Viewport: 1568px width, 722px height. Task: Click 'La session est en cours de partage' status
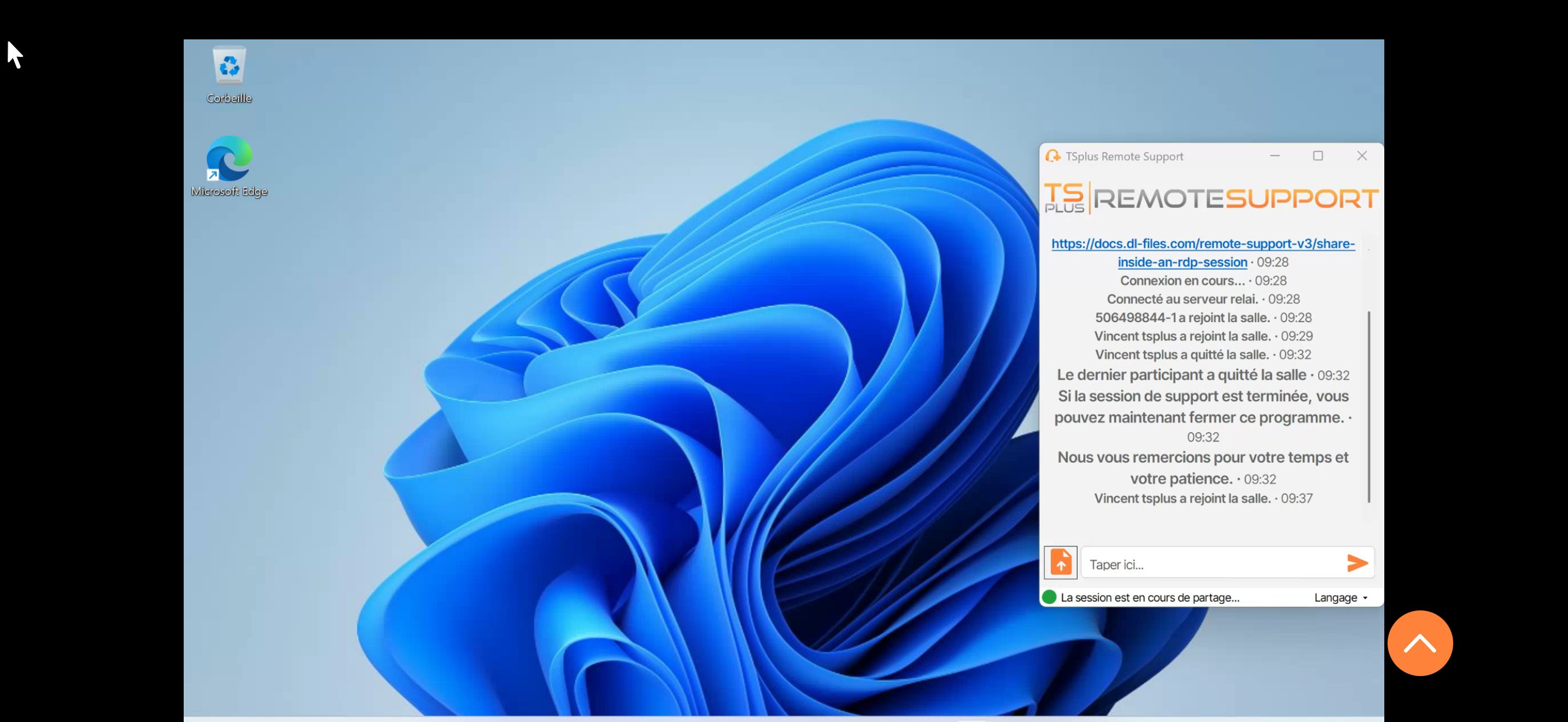tap(1150, 598)
